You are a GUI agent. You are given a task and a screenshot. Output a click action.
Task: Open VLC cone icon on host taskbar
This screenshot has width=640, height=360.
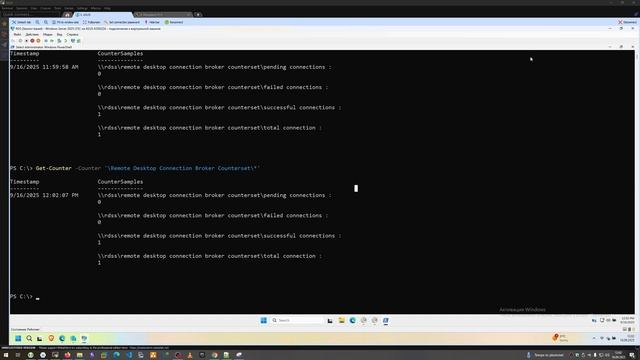tap(190, 356)
